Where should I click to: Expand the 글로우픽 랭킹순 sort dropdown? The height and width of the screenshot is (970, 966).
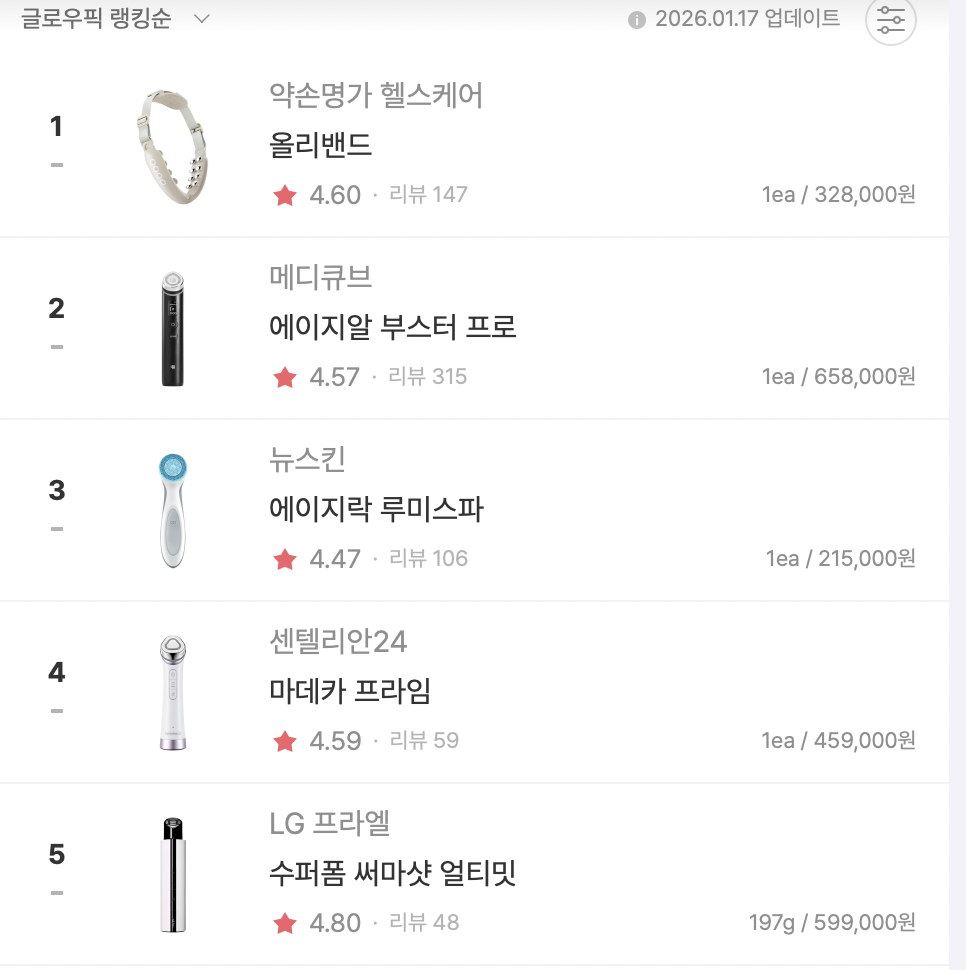[x=201, y=19]
